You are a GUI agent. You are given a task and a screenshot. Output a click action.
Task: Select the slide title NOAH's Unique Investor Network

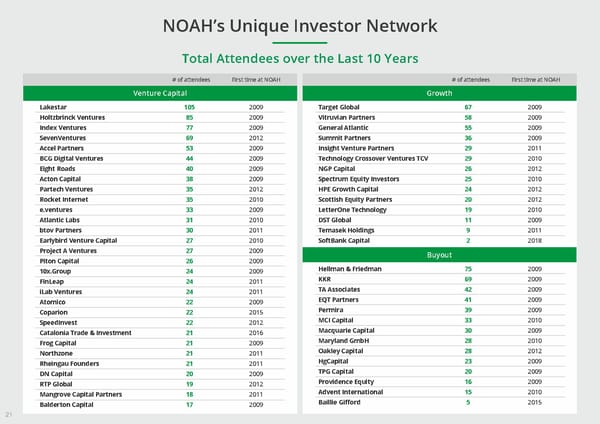click(x=300, y=27)
